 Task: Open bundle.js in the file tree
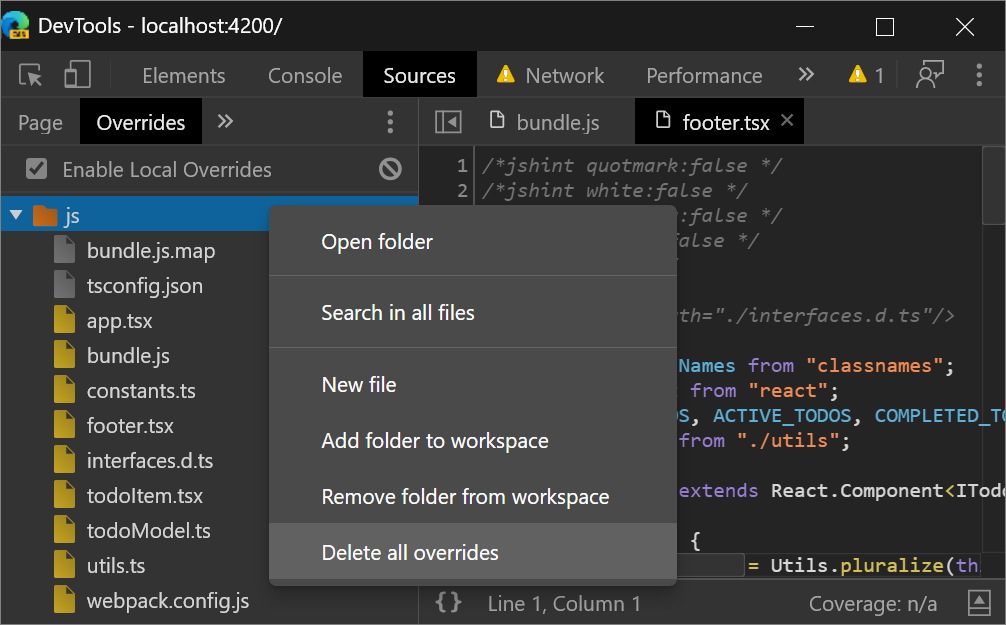click(128, 355)
